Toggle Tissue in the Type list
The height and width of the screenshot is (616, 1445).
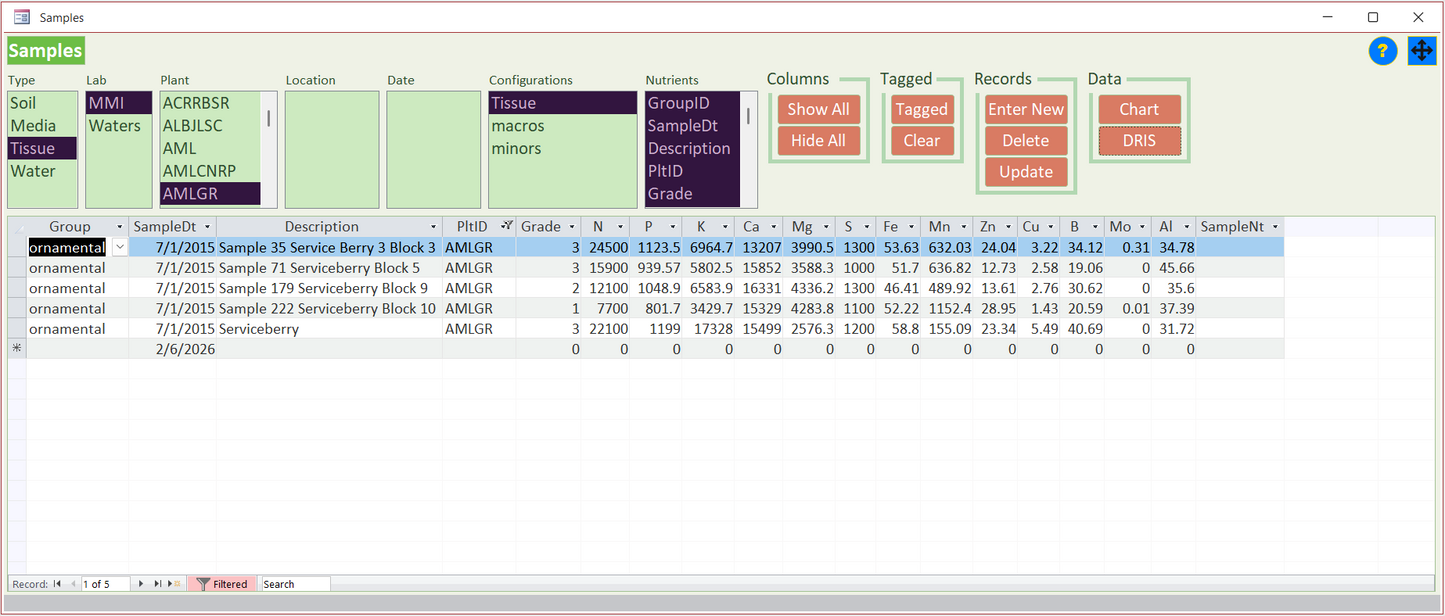42,149
